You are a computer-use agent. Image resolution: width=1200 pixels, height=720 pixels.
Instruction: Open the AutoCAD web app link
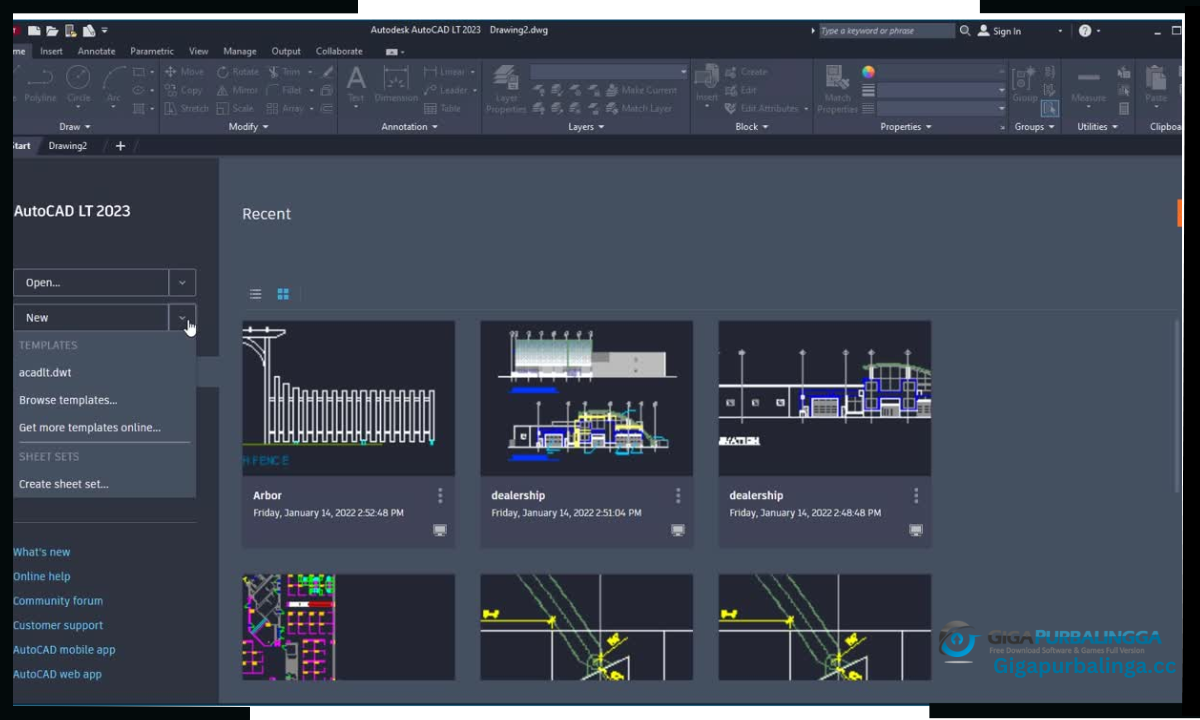point(57,674)
